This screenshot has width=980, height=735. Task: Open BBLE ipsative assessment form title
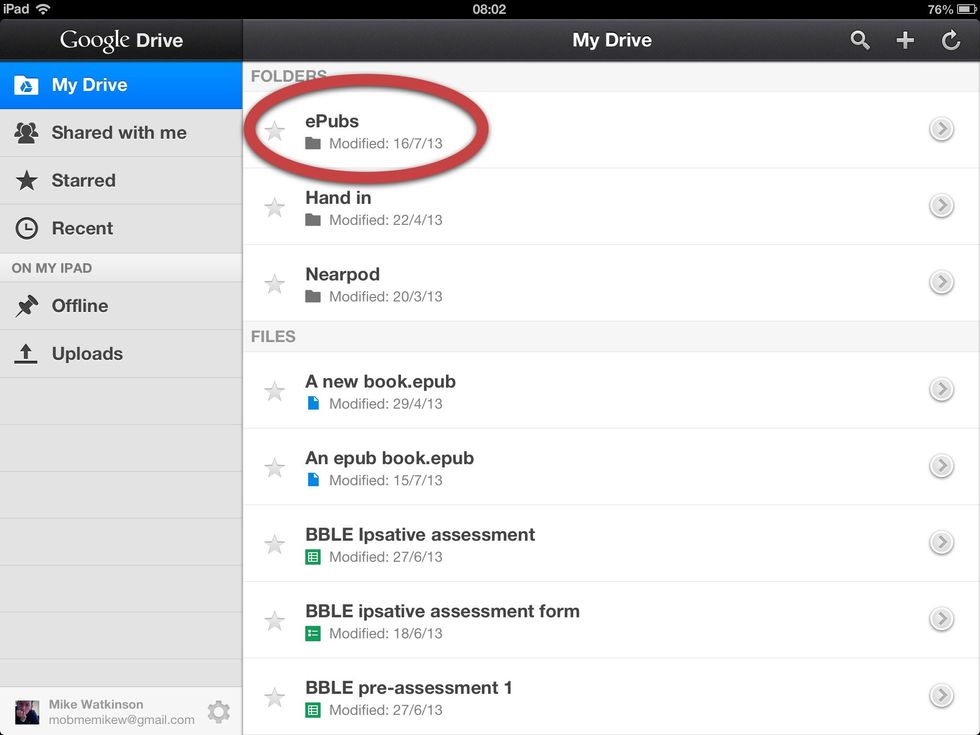(x=442, y=611)
